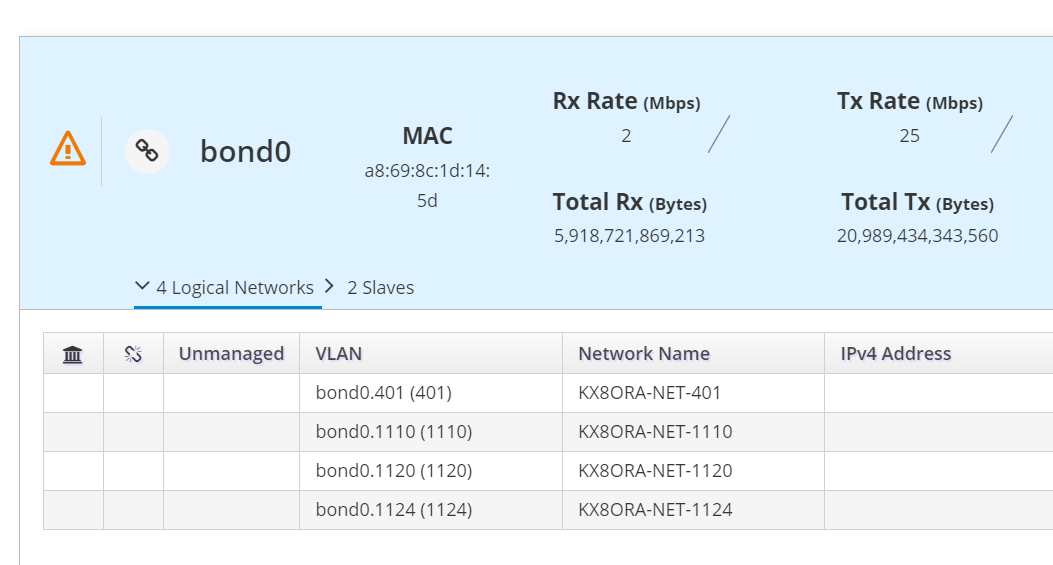The height and width of the screenshot is (565, 1053).
Task: Click the Tx Rate sparkline graph
Action: [x=1001, y=134]
